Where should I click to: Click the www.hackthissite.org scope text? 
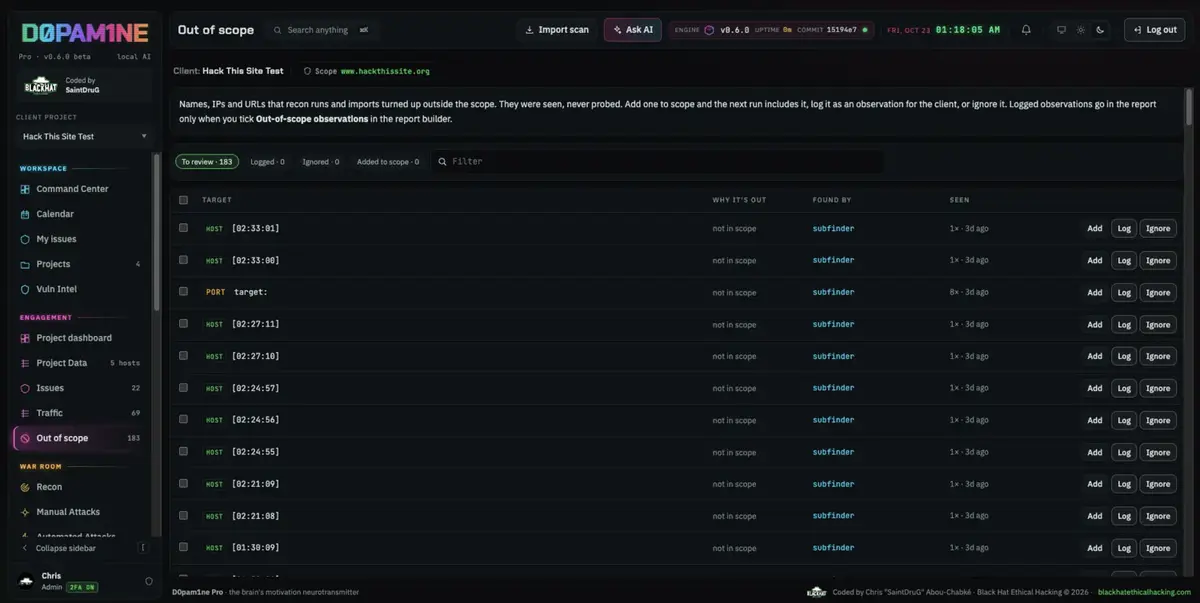tap(385, 71)
